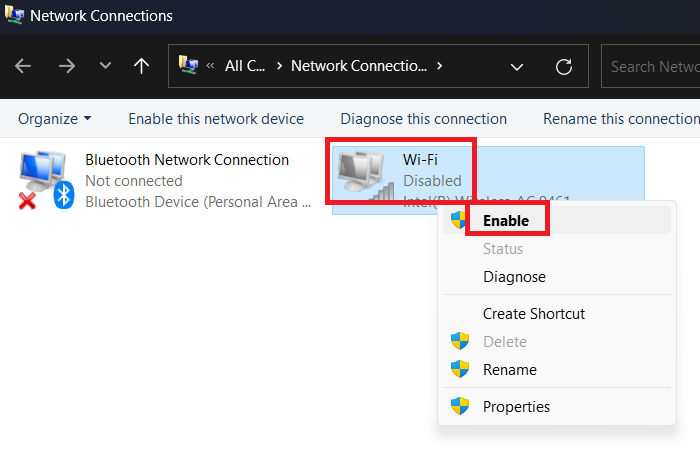Viewport: 700px width, 459px height.
Task: Click Diagnose this connection
Action: click(423, 119)
